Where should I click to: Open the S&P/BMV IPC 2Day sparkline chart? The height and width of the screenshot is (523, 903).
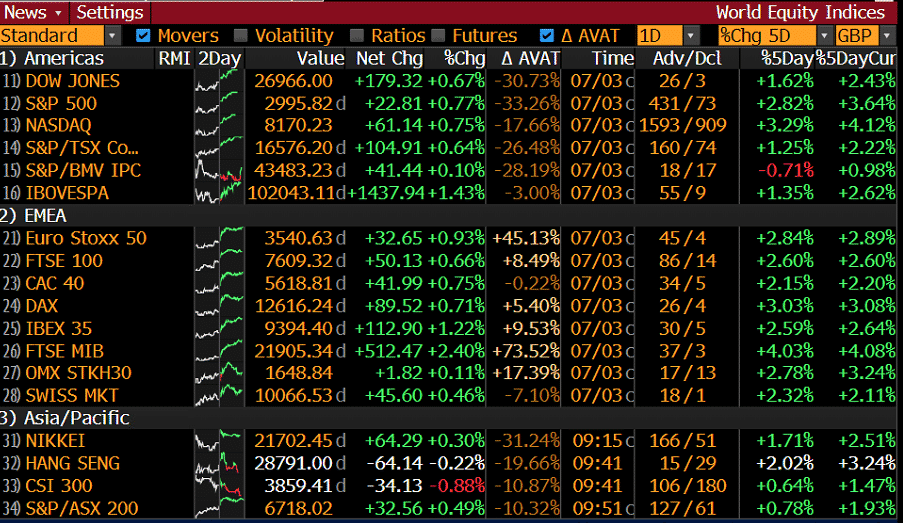[x=219, y=170]
